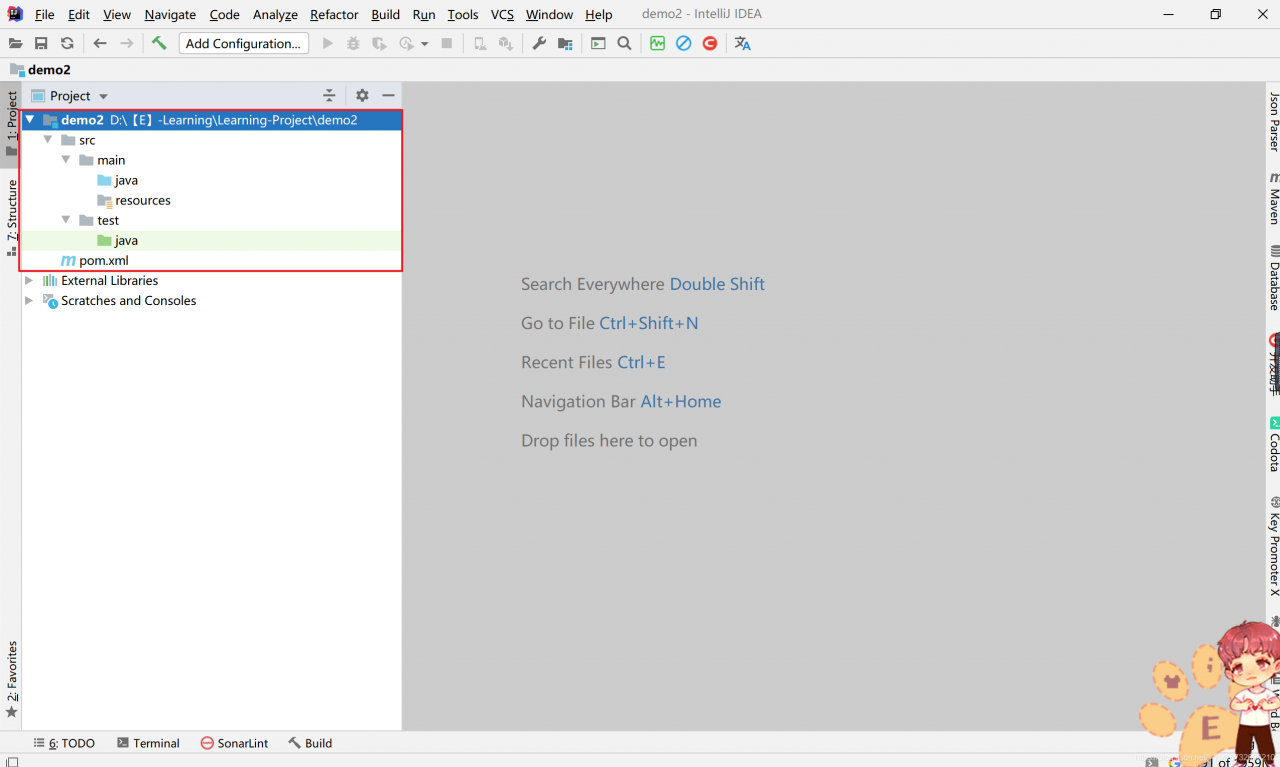
Task: Click the Synchronize refresh toolbar icon
Action: pyautogui.click(x=67, y=43)
